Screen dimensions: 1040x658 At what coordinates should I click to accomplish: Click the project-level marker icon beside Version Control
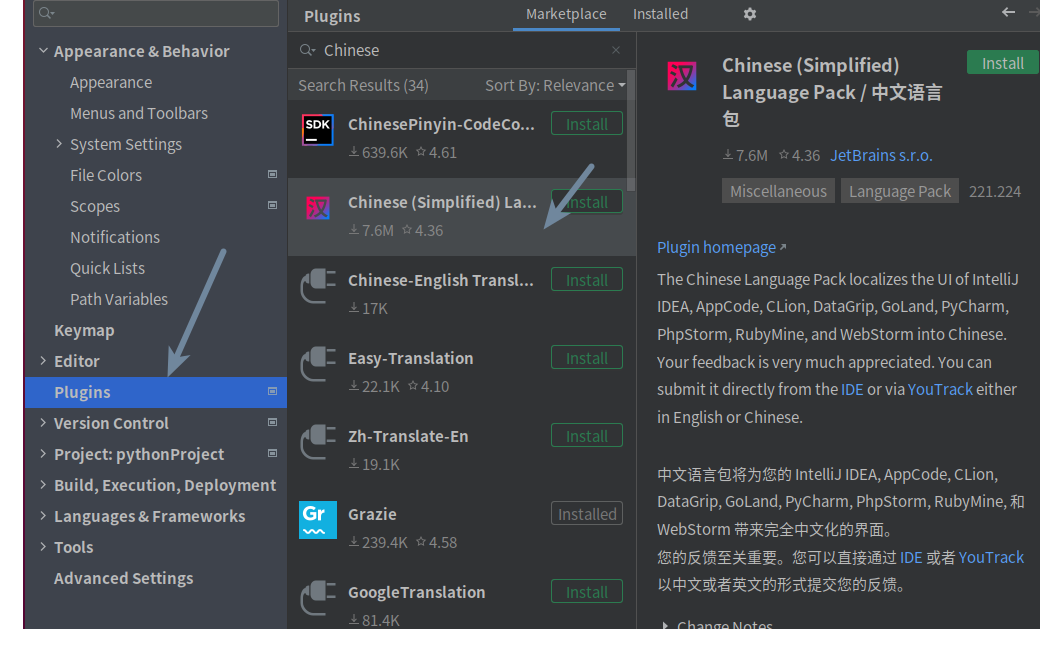tap(272, 422)
